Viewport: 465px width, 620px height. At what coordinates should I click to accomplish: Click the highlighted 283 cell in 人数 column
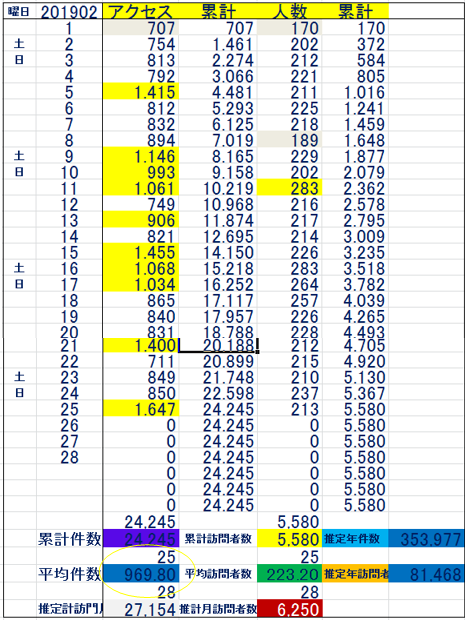click(289, 187)
